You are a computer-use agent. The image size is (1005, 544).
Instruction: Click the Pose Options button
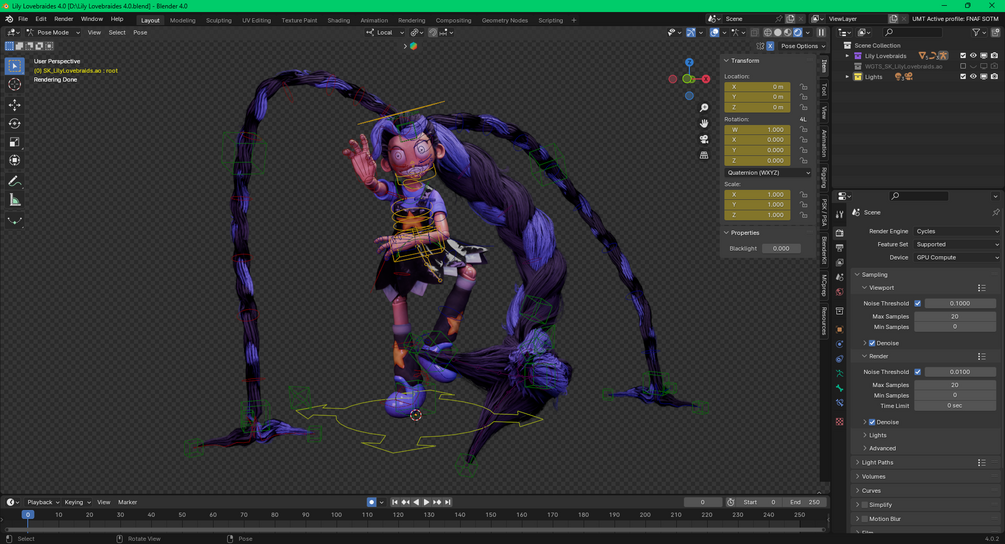click(799, 46)
